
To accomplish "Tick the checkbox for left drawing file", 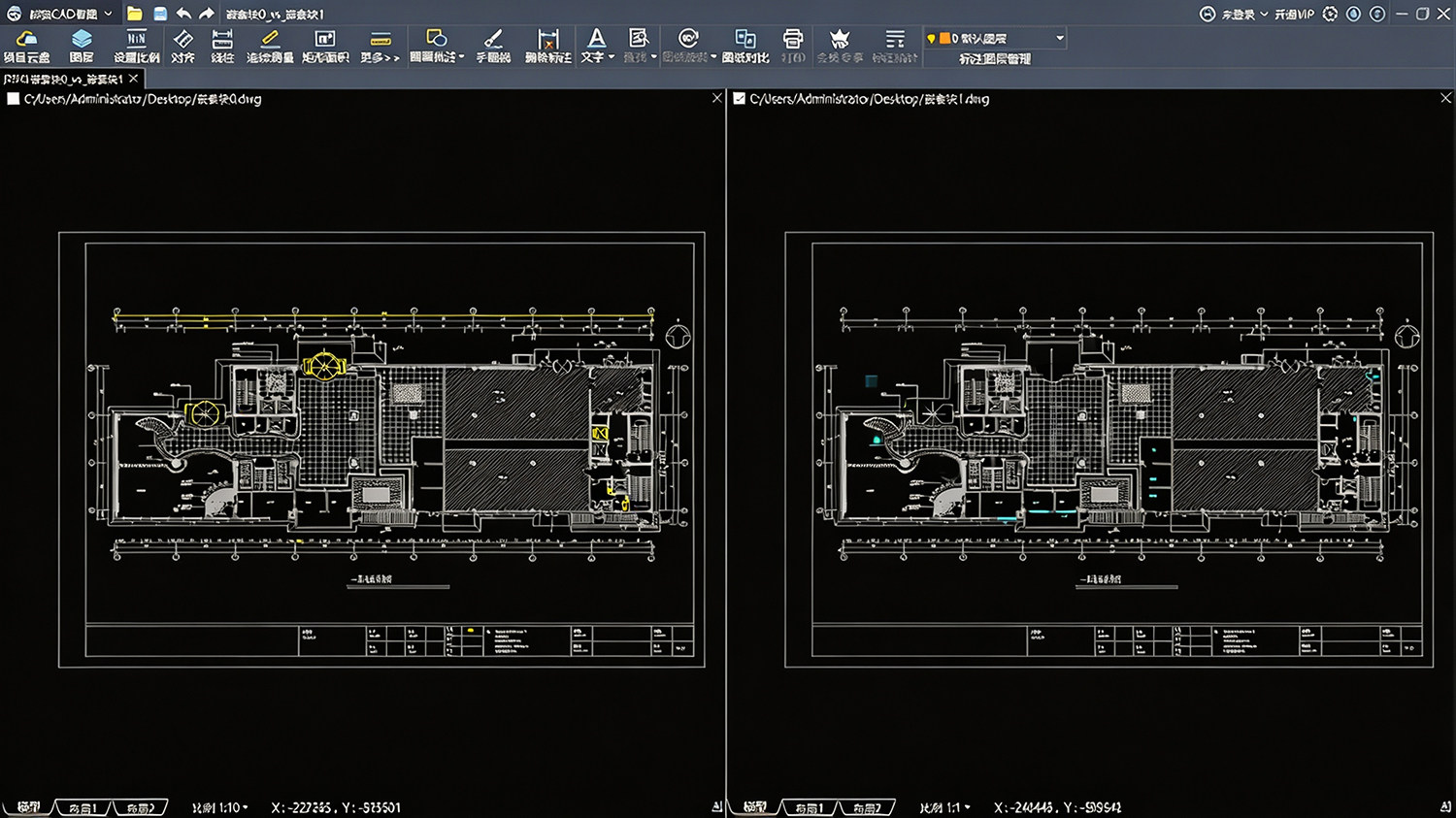I will tap(14, 98).
